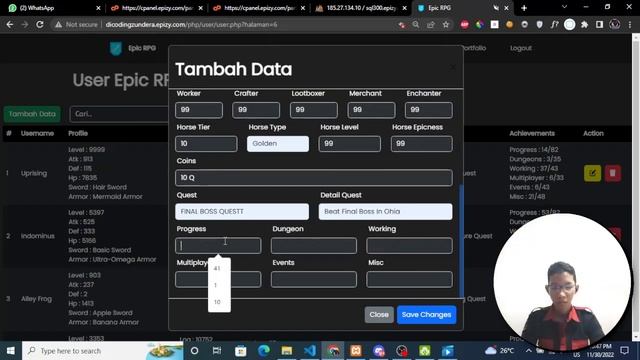Click the green Tambah Data button

point(32,114)
